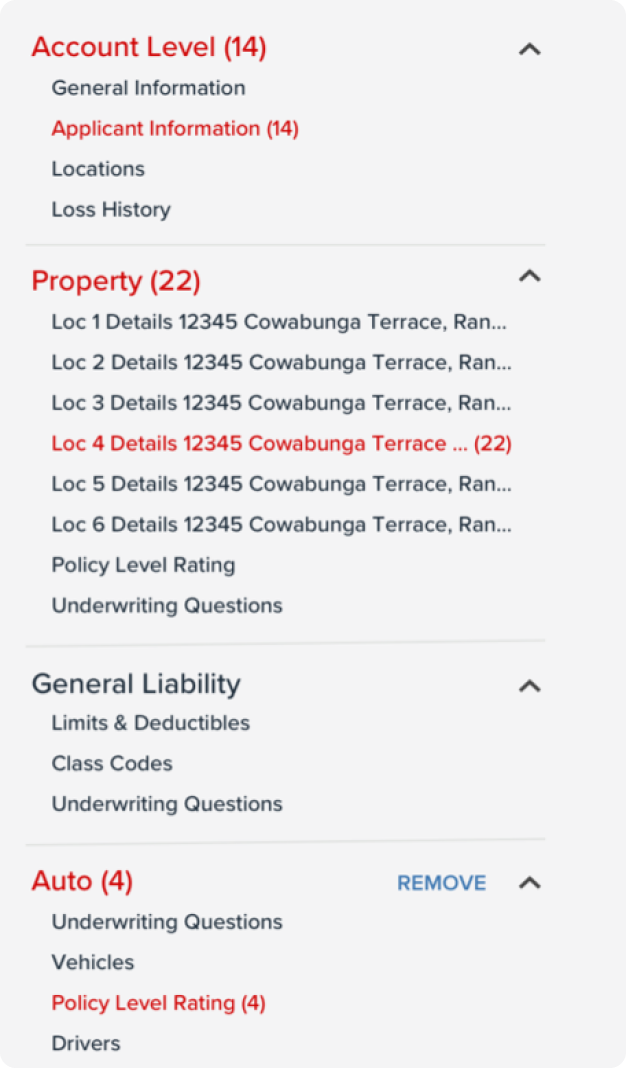Collapse the General Liability section

[x=529, y=686]
